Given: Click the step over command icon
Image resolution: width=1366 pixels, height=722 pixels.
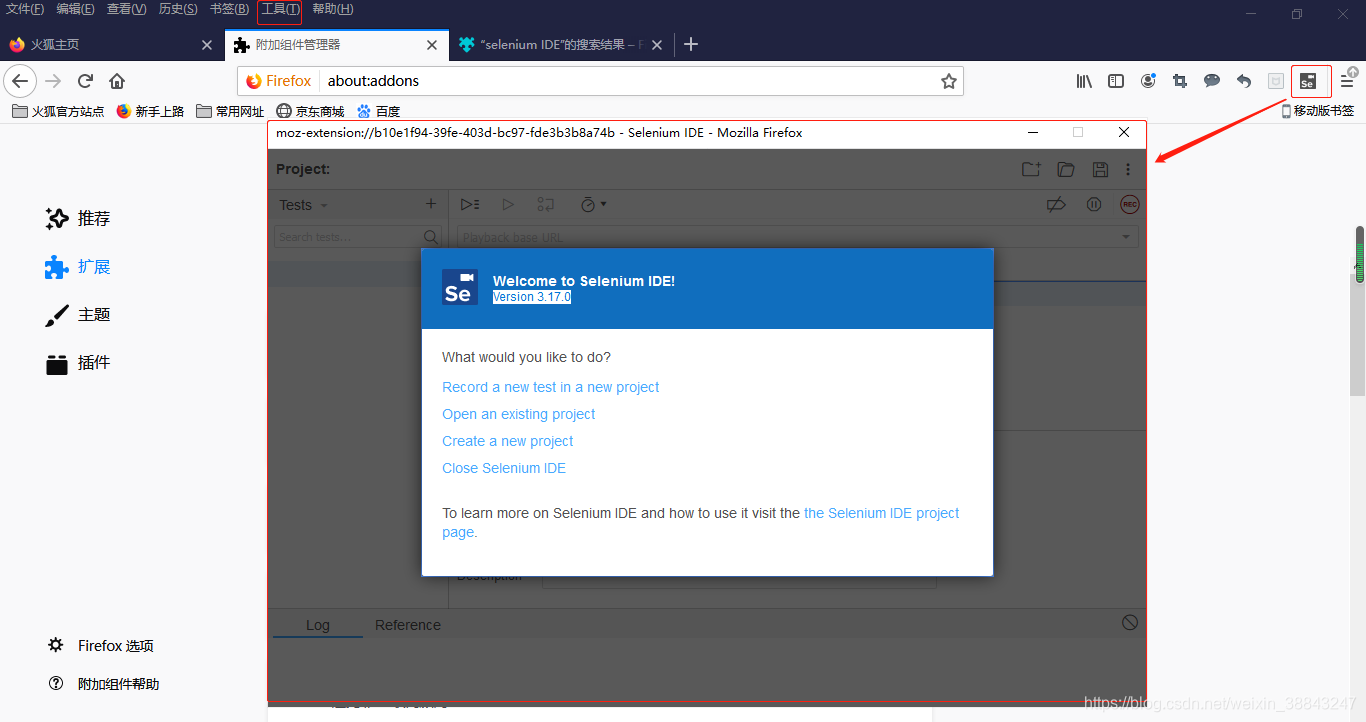Looking at the screenshot, I should (x=545, y=204).
